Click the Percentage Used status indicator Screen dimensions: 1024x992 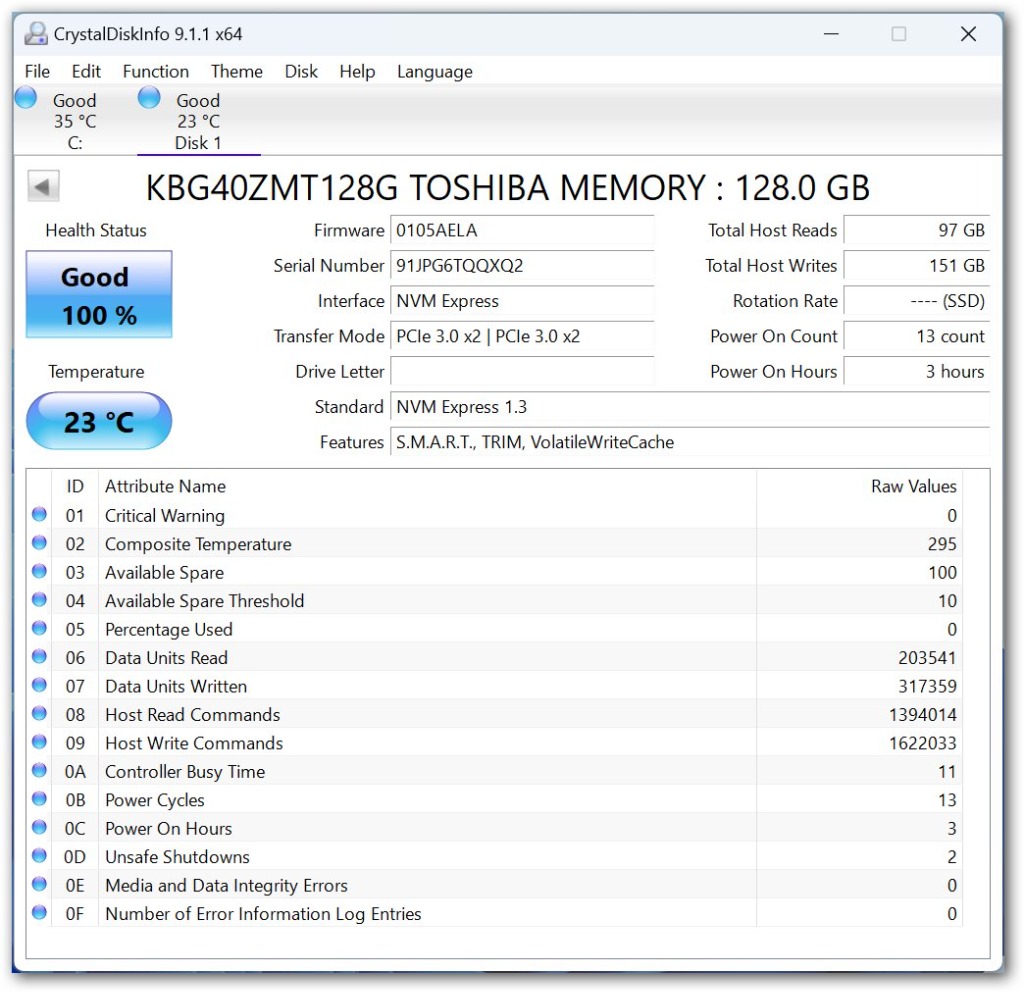[x=39, y=628]
